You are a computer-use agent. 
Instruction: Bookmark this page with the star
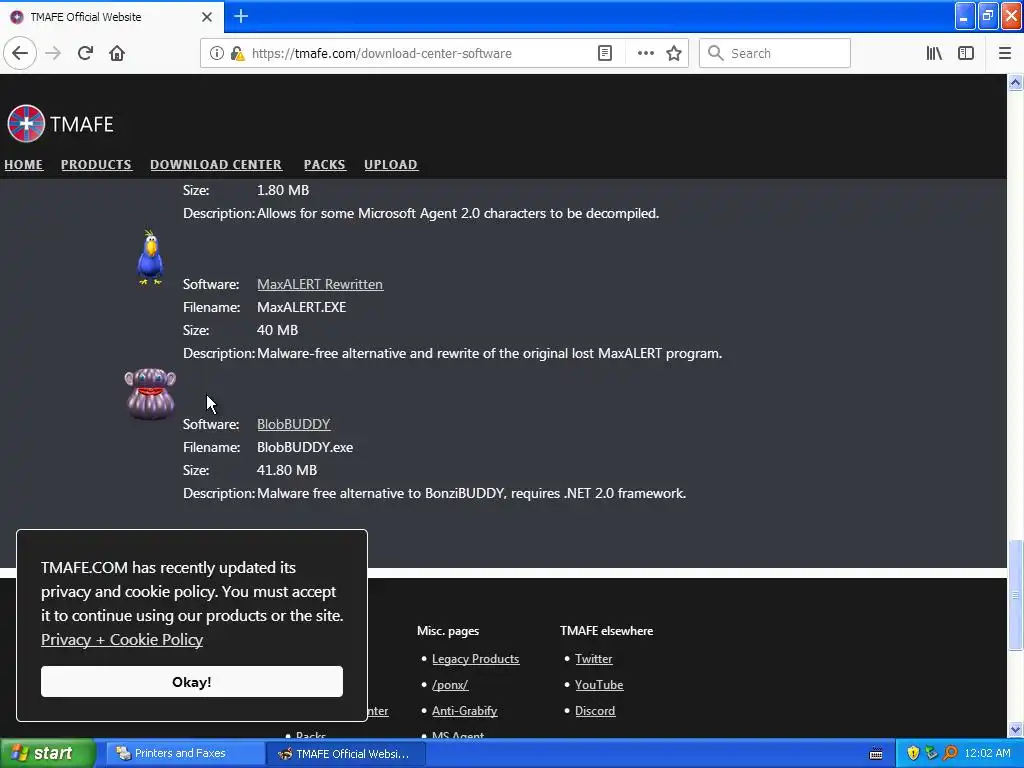(674, 53)
